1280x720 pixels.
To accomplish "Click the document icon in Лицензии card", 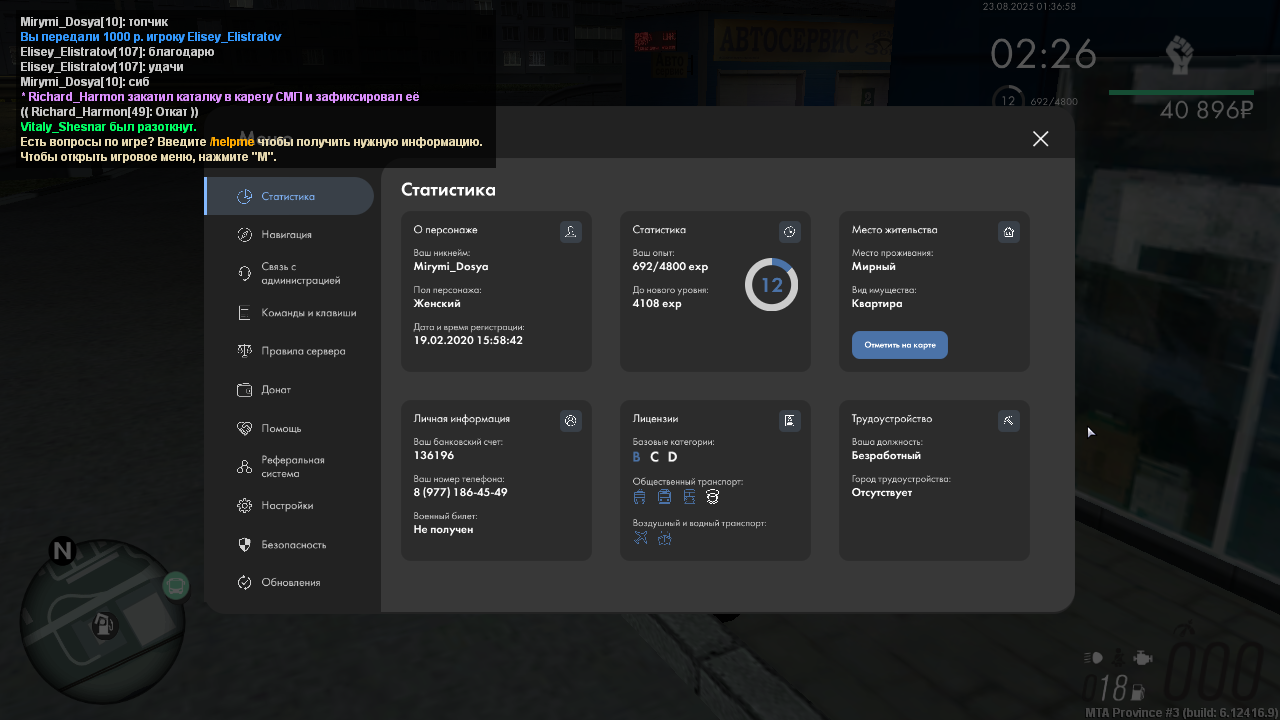I will (789, 421).
